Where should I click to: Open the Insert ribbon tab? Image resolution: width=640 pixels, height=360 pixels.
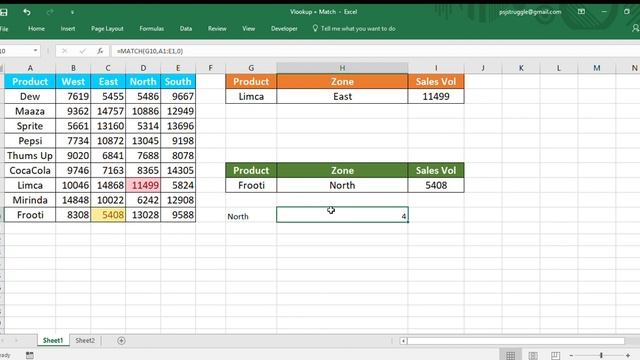click(x=68, y=29)
